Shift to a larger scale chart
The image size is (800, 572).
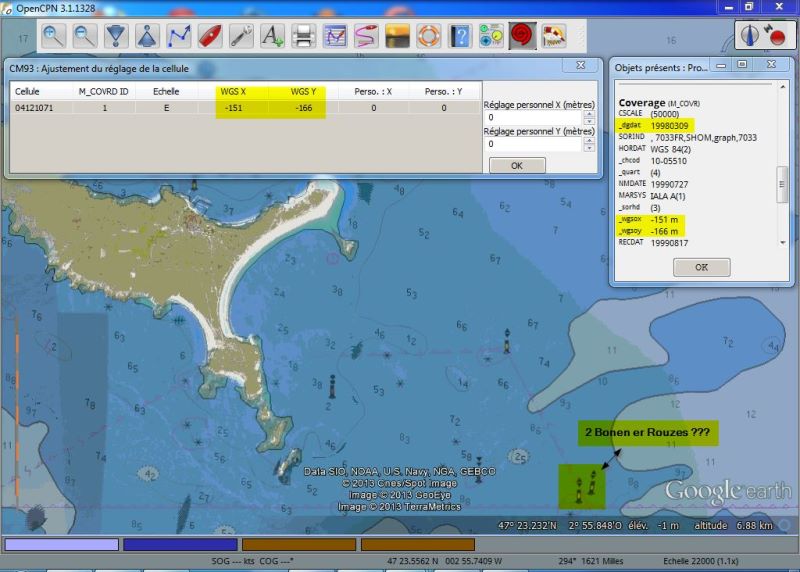pyautogui.click(x=116, y=36)
